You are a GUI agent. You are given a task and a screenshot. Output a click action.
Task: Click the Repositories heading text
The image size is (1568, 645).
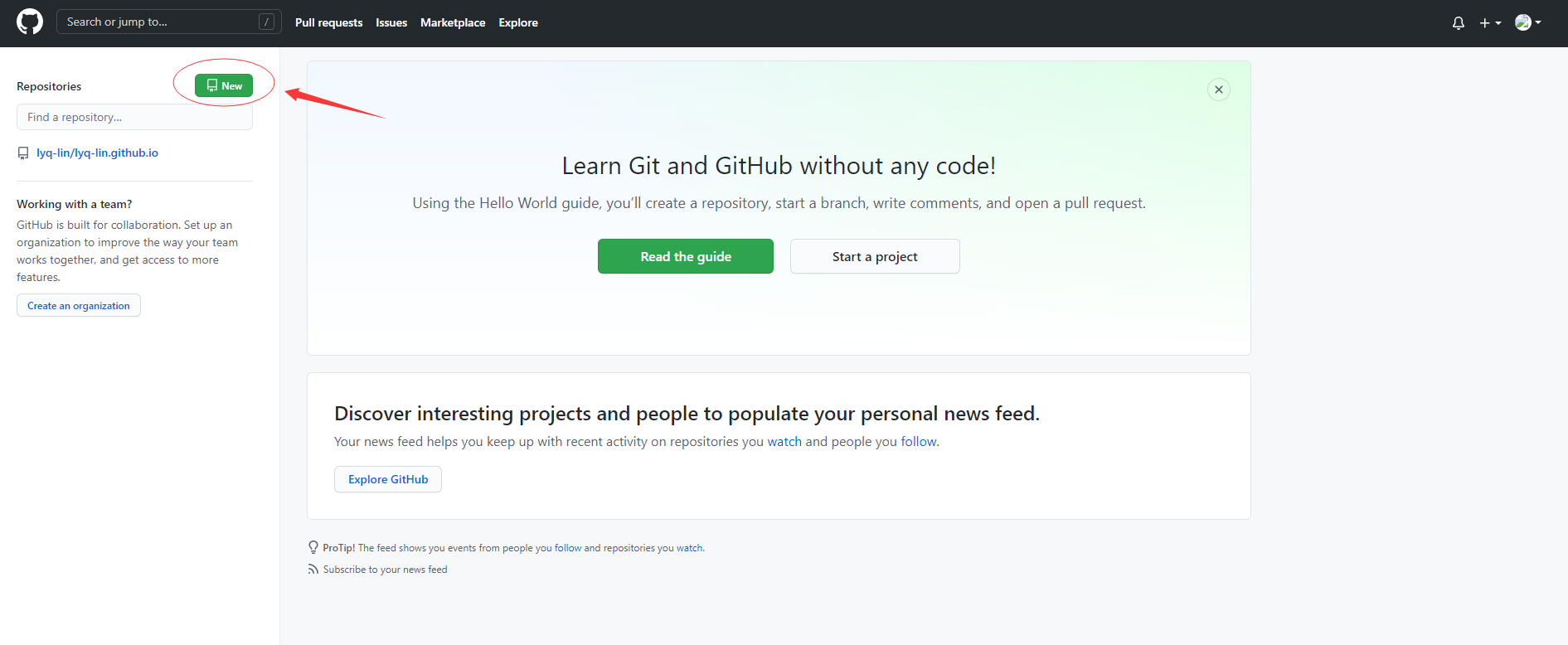[49, 86]
